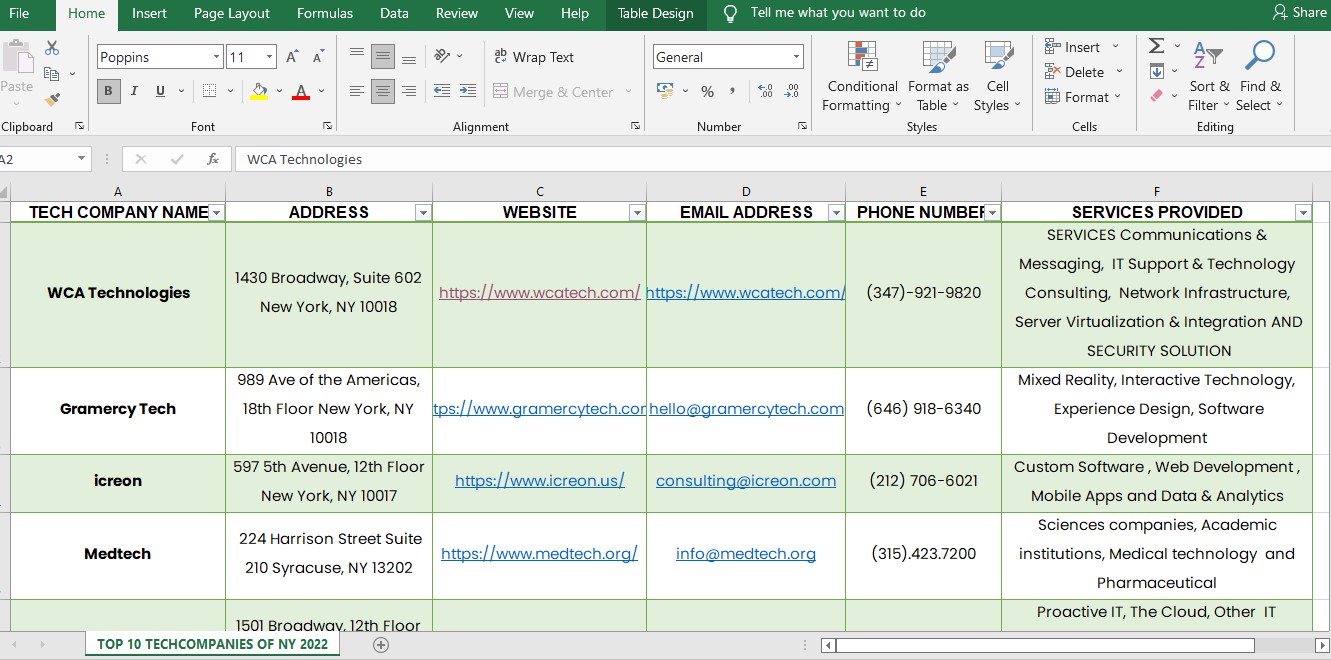This screenshot has height=660, width=1331.
Task: Apply borders using the Borders icon
Action: (209, 91)
